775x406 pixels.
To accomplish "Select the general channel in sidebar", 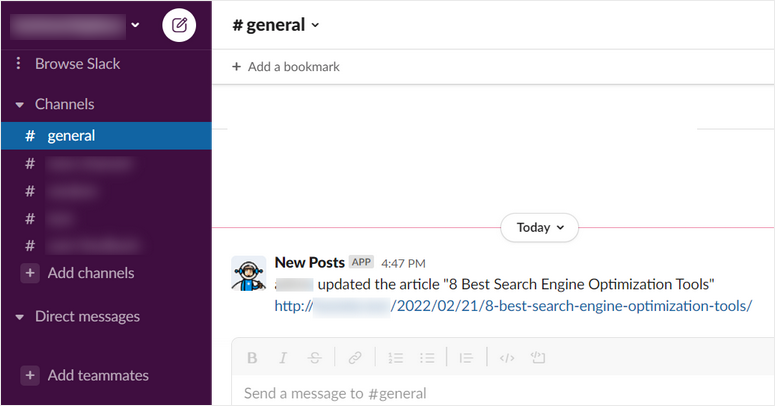I will pos(70,136).
